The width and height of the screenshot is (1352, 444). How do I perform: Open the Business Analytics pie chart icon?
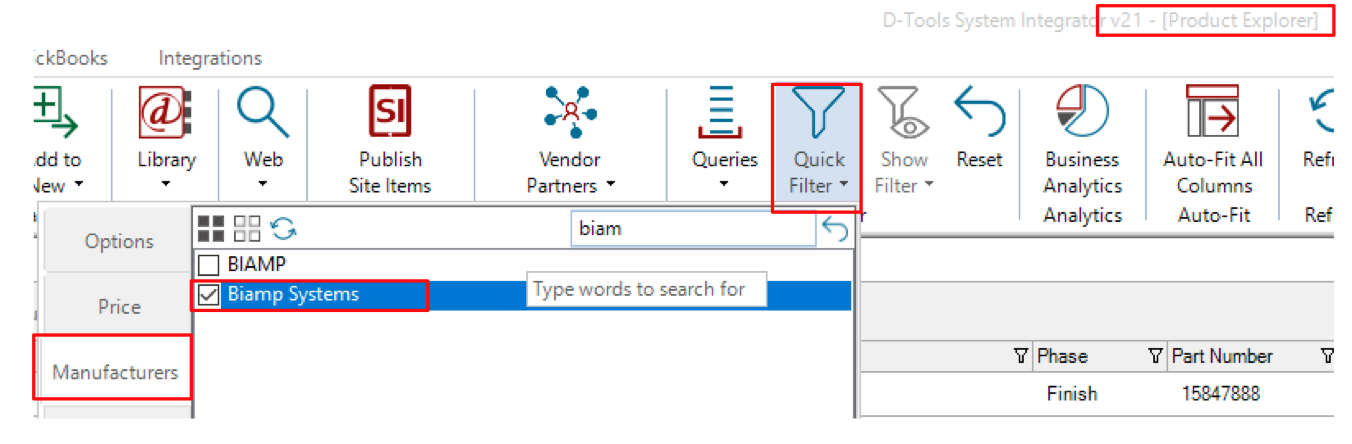click(x=1082, y=113)
